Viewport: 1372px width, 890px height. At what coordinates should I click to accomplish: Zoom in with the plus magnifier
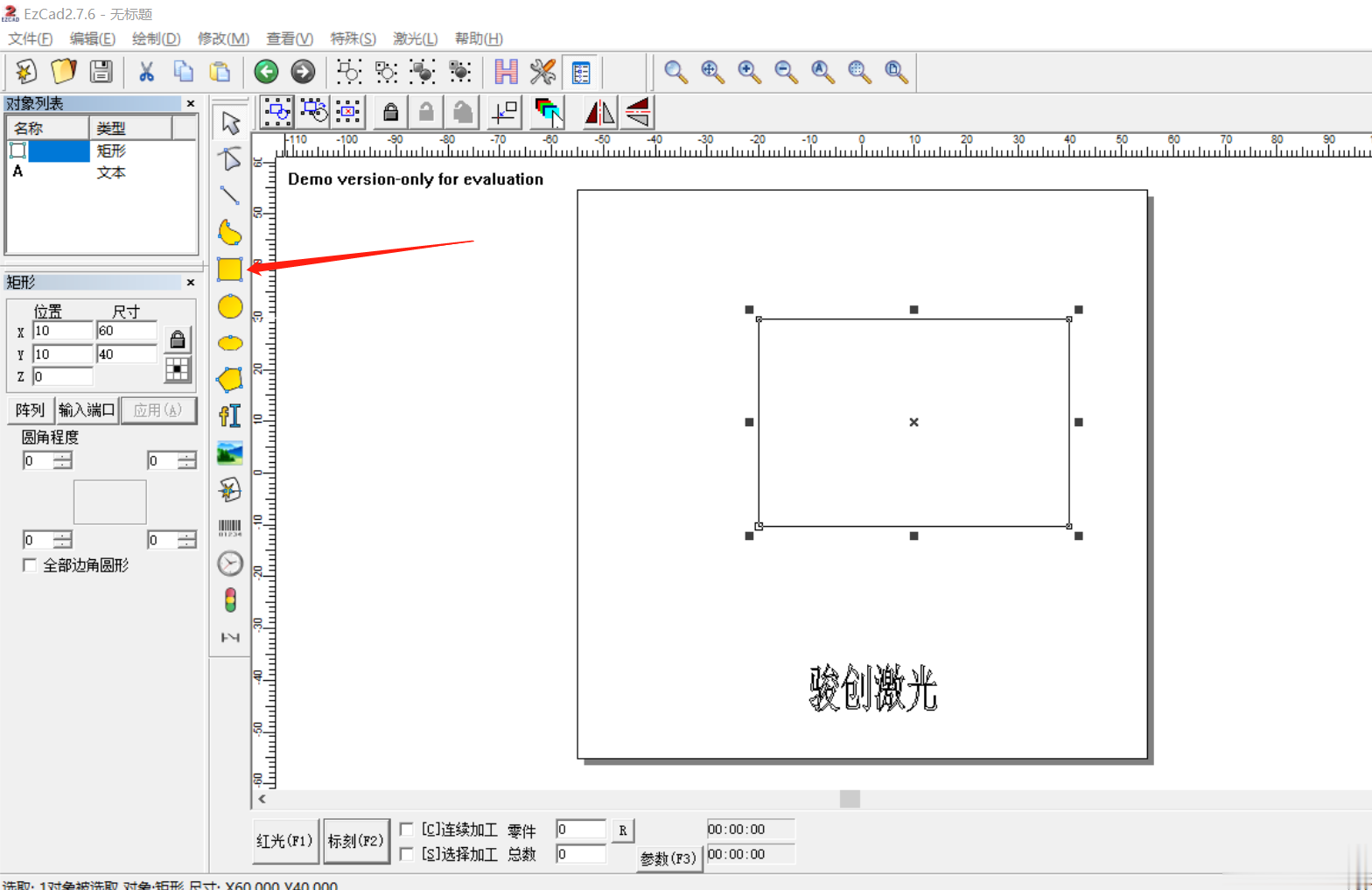(749, 72)
